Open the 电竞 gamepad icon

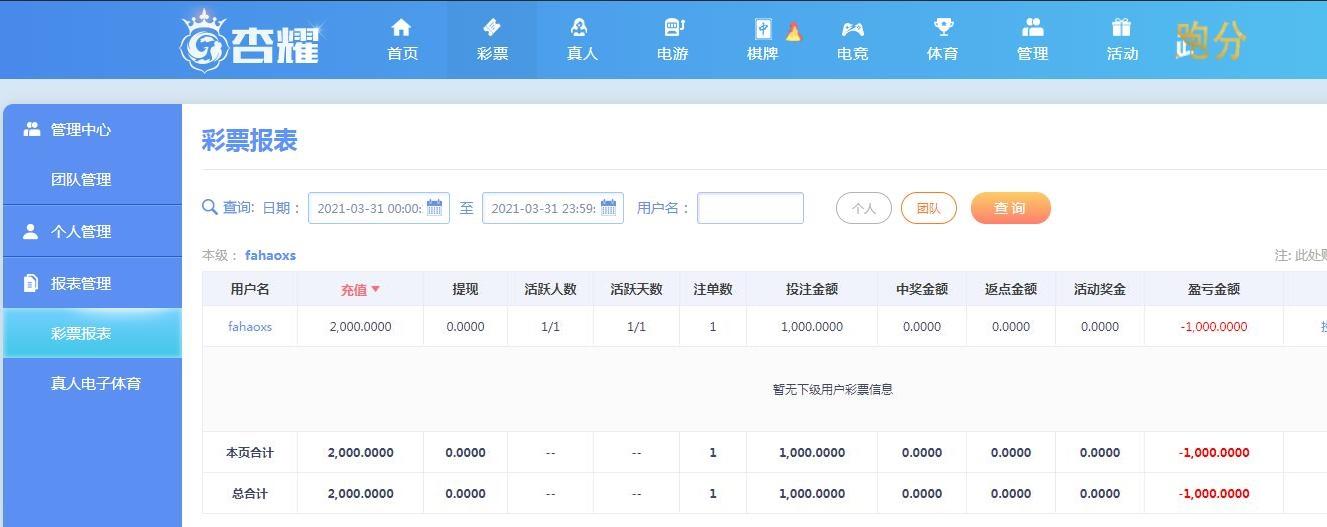pyautogui.click(x=852, y=27)
